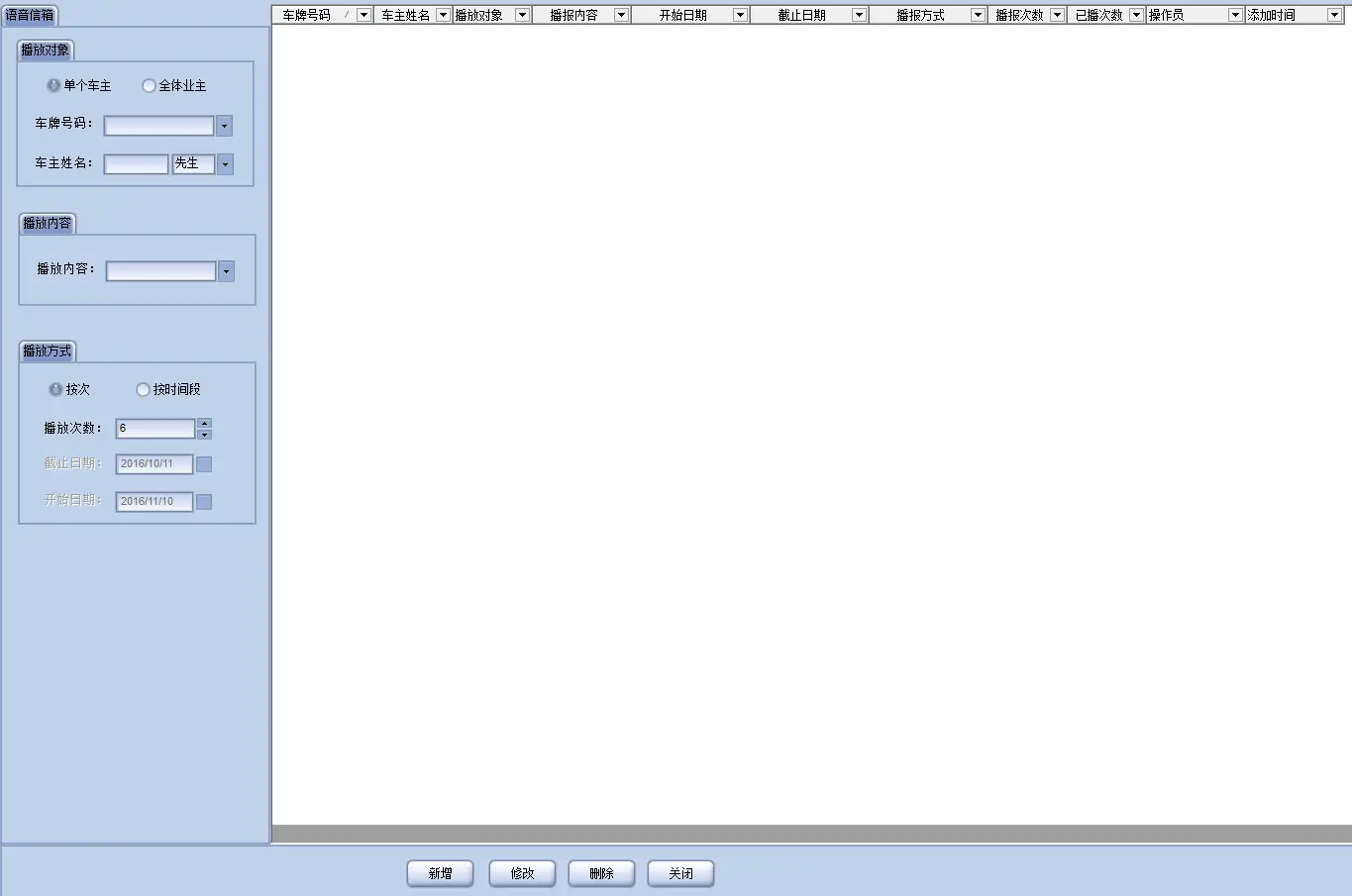Select the 单个车主 radio button
This screenshot has width=1352, height=896.
click(53, 86)
